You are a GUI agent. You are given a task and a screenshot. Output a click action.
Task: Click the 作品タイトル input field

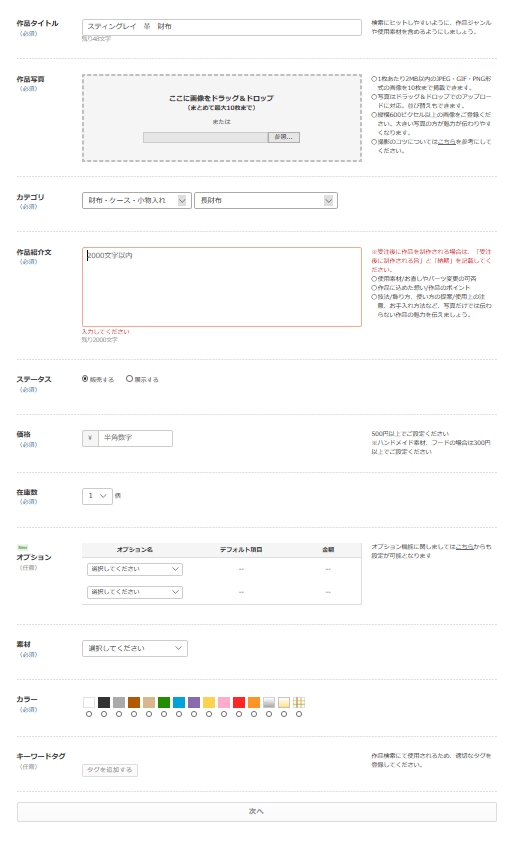pos(221,27)
